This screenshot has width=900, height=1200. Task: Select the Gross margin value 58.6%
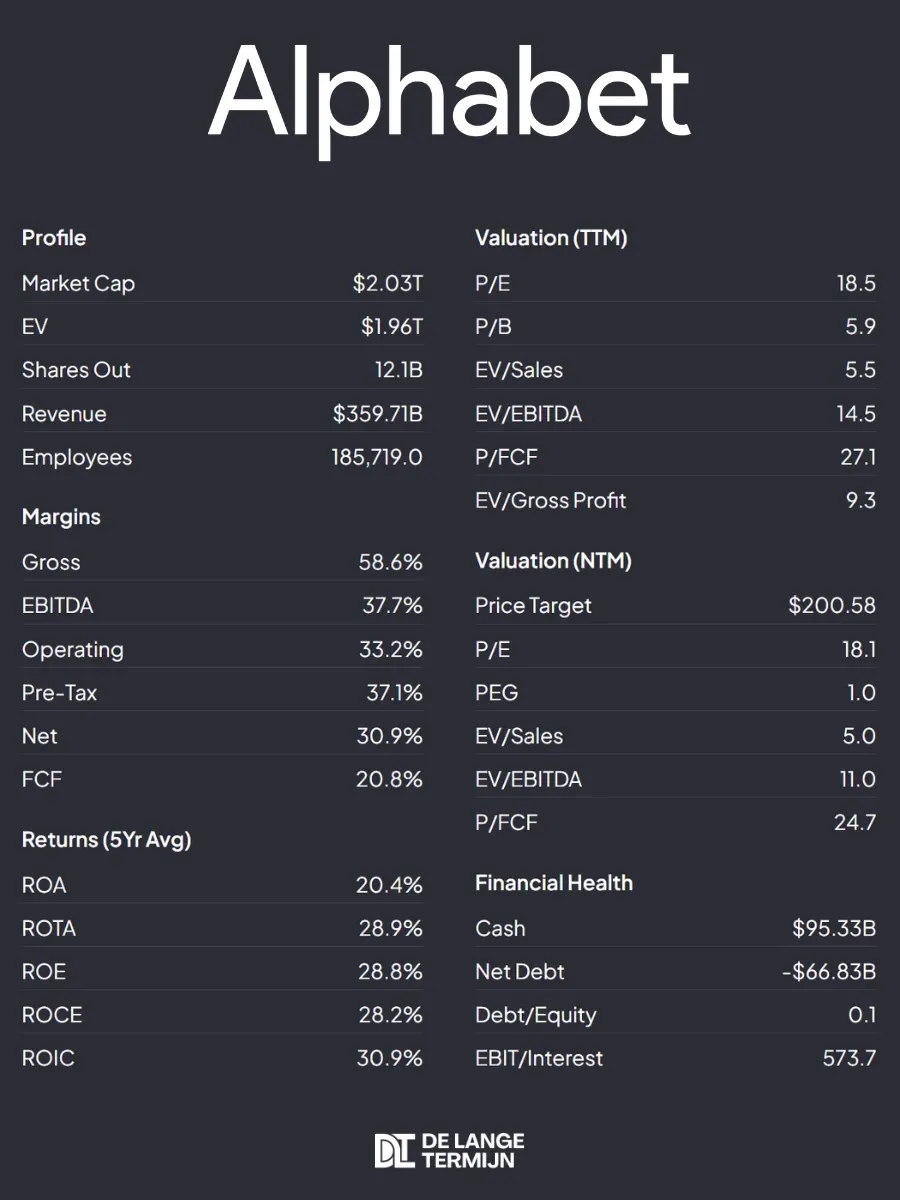click(x=391, y=562)
